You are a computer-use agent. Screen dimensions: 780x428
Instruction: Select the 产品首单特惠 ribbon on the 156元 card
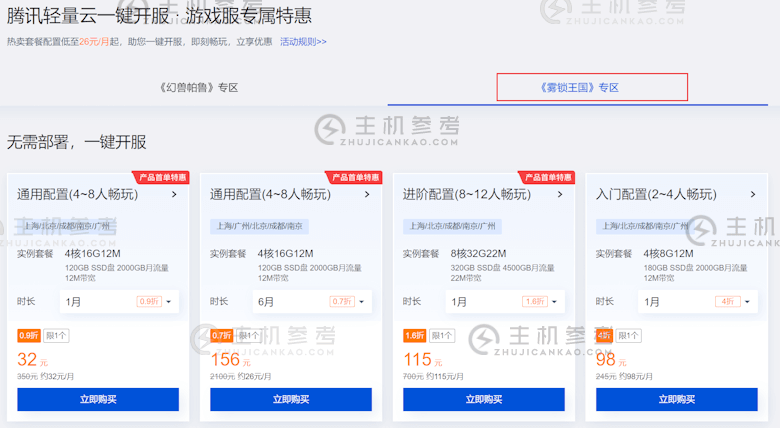tap(355, 178)
